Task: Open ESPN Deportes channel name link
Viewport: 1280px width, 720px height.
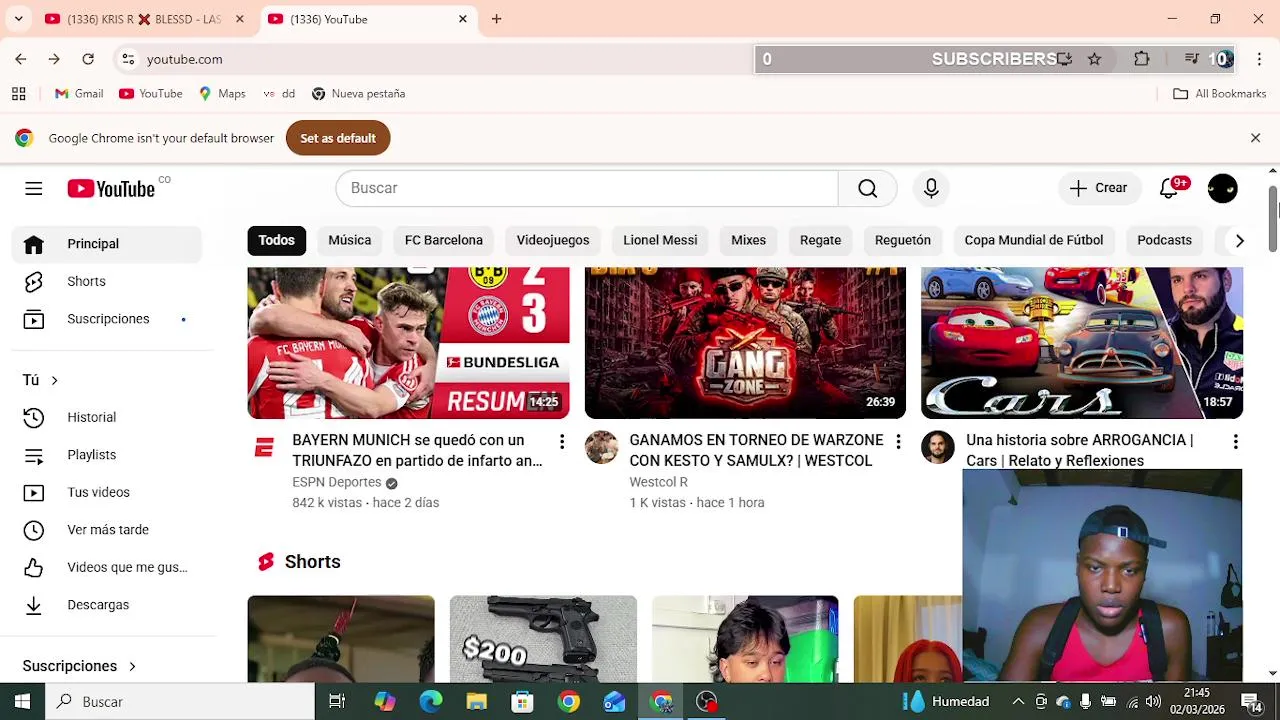Action: (337, 482)
